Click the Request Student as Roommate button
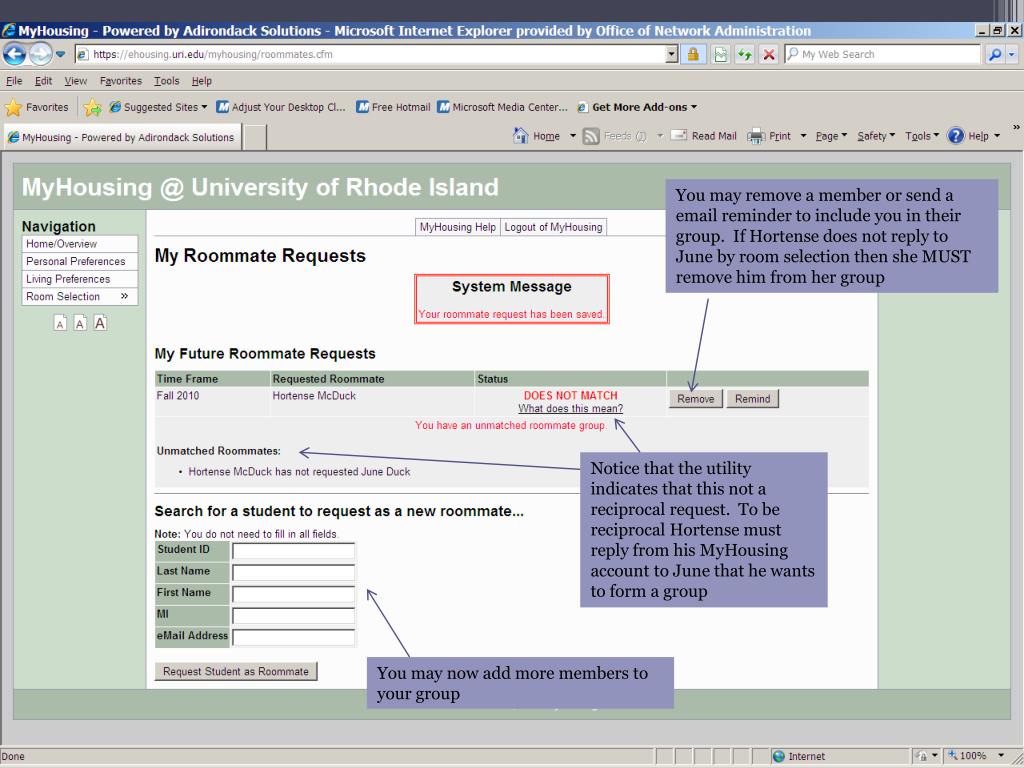 click(236, 671)
